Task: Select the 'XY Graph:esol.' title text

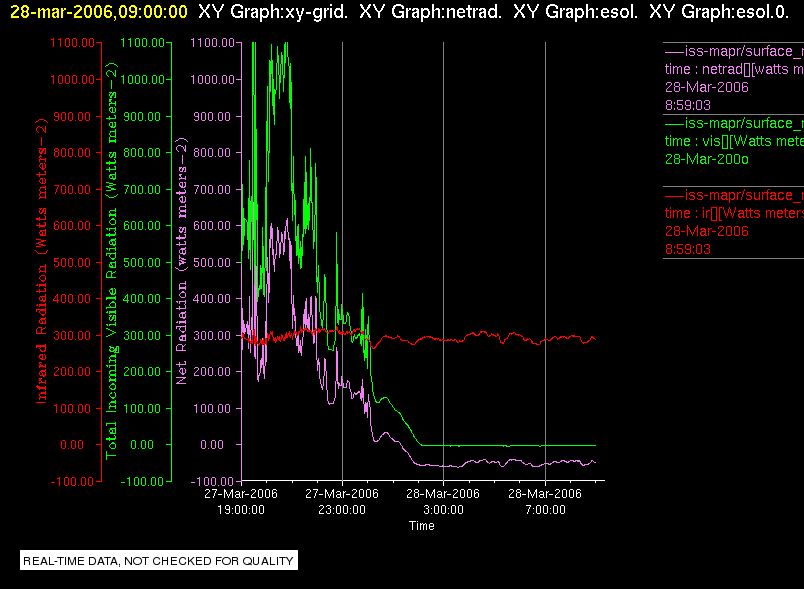Action: tap(575, 12)
